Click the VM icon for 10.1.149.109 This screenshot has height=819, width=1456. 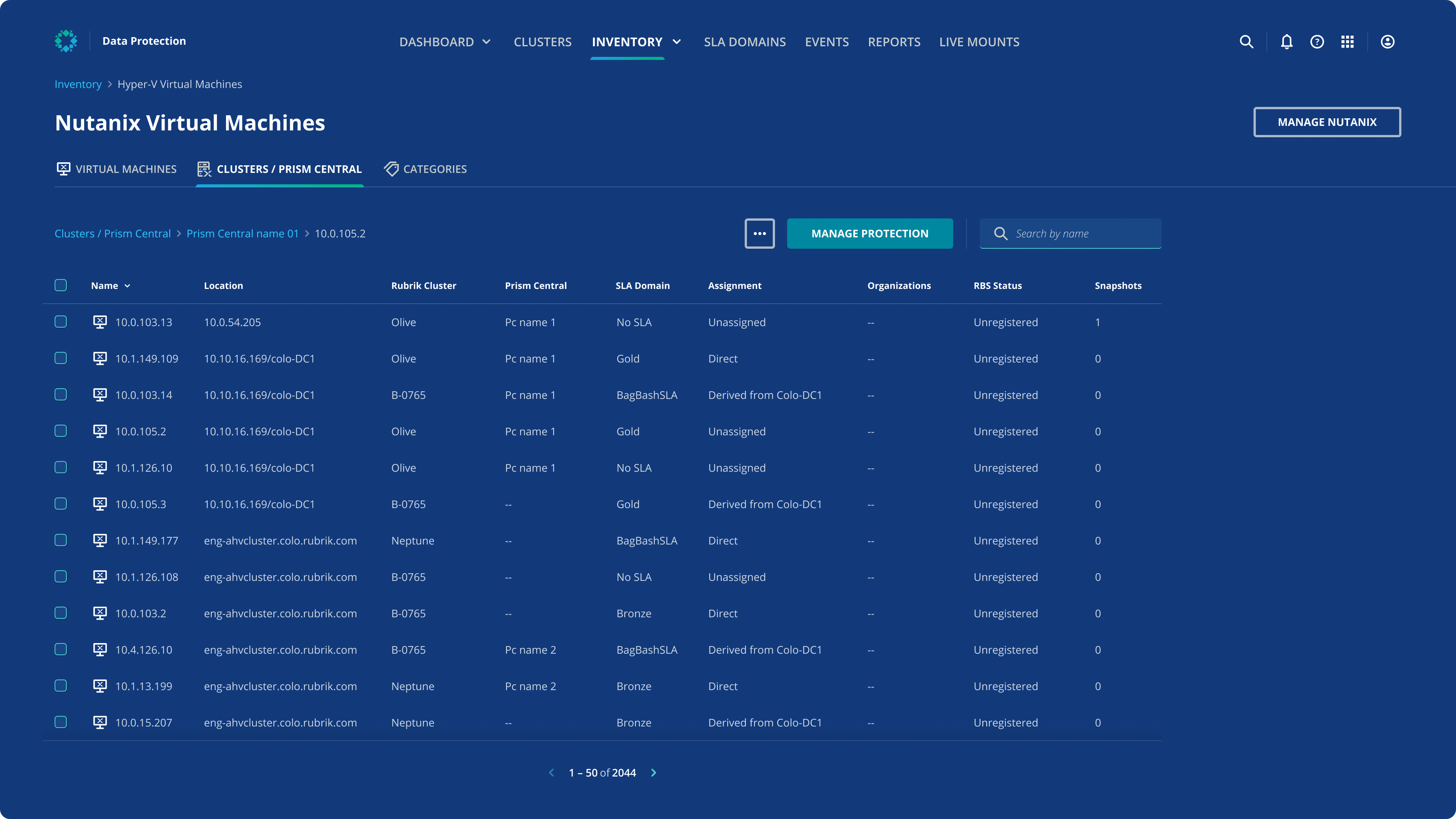(99, 358)
